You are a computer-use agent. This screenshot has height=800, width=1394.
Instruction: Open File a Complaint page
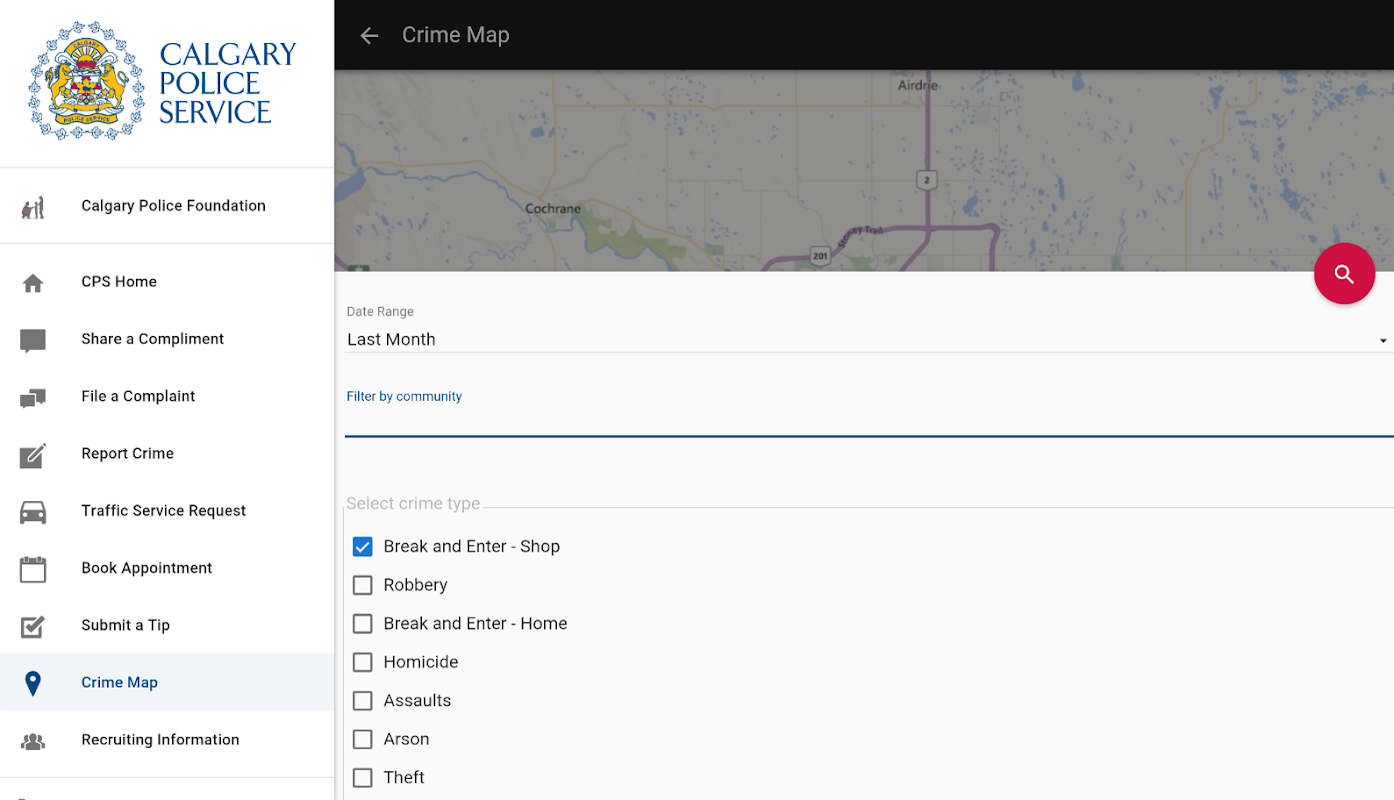tap(138, 397)
